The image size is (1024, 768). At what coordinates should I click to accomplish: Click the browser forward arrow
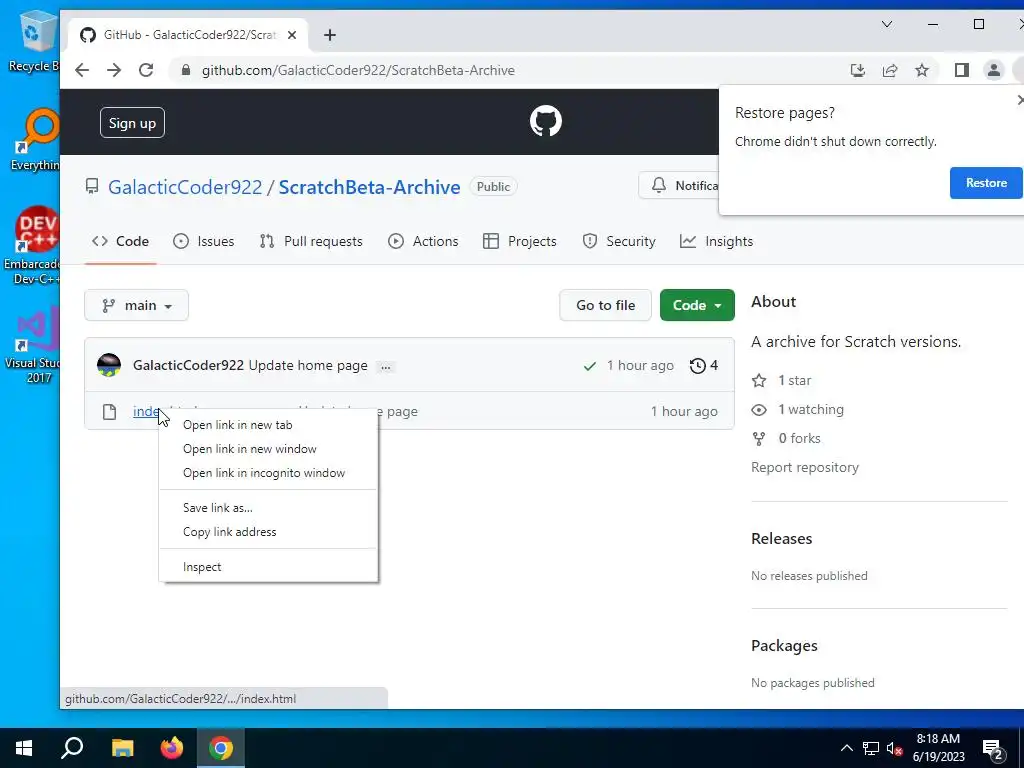click(x=114, y=71)
